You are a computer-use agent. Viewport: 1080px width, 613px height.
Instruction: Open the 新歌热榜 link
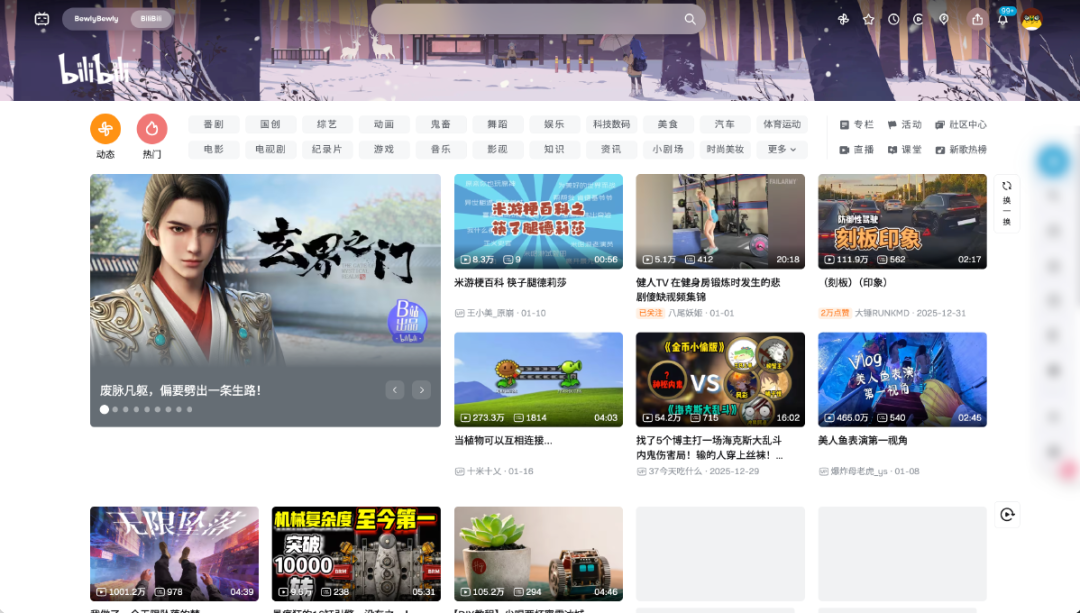point(961,149)
